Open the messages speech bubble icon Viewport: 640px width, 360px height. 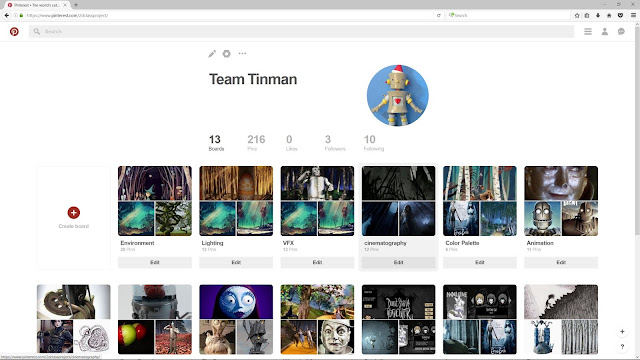pos(621,31)
